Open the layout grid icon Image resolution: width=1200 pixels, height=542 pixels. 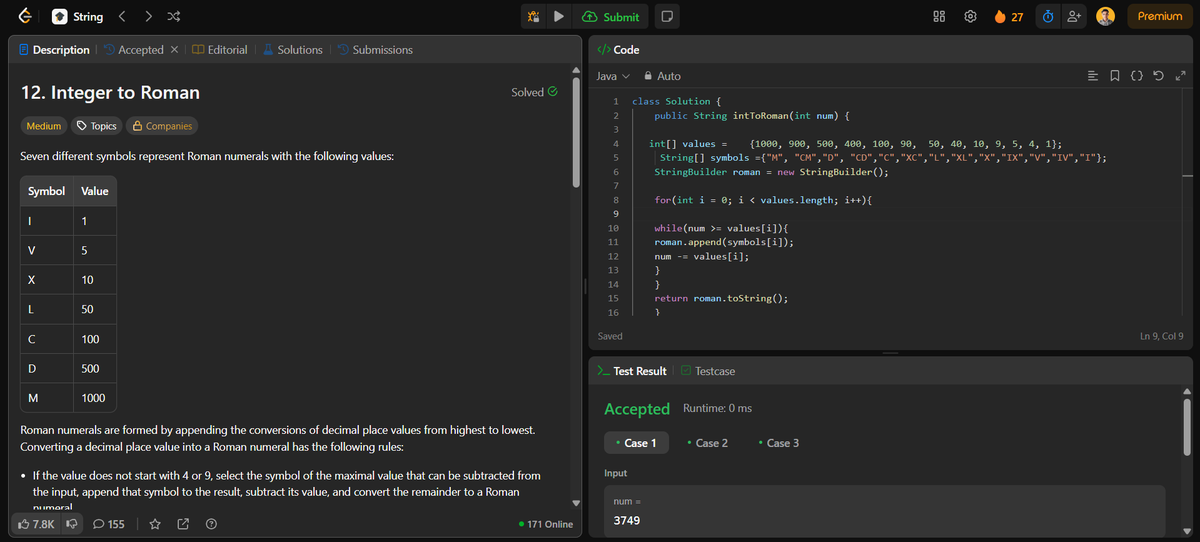[939, 16]
